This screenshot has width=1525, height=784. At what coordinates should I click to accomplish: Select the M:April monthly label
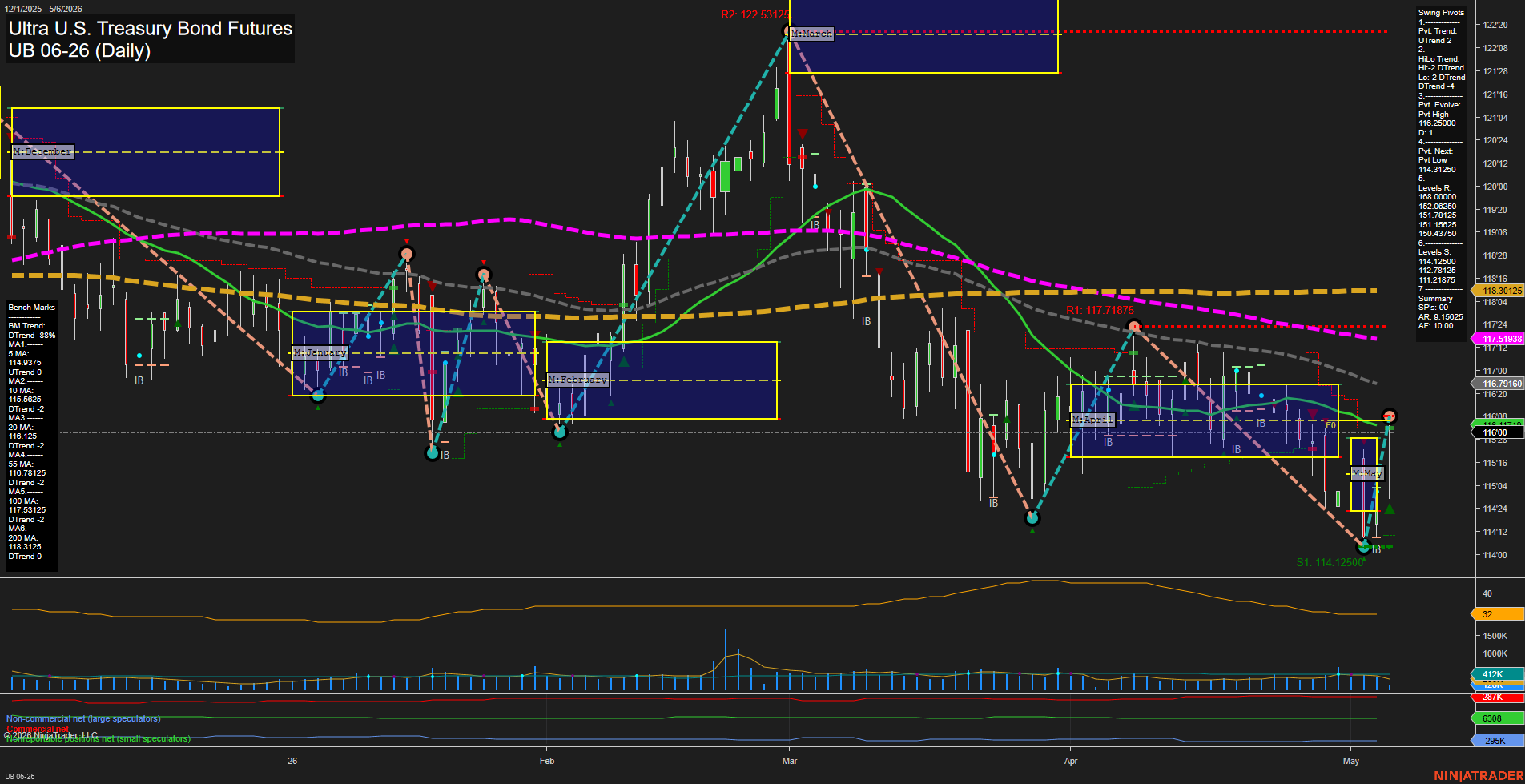click(x=1092, y=420)
